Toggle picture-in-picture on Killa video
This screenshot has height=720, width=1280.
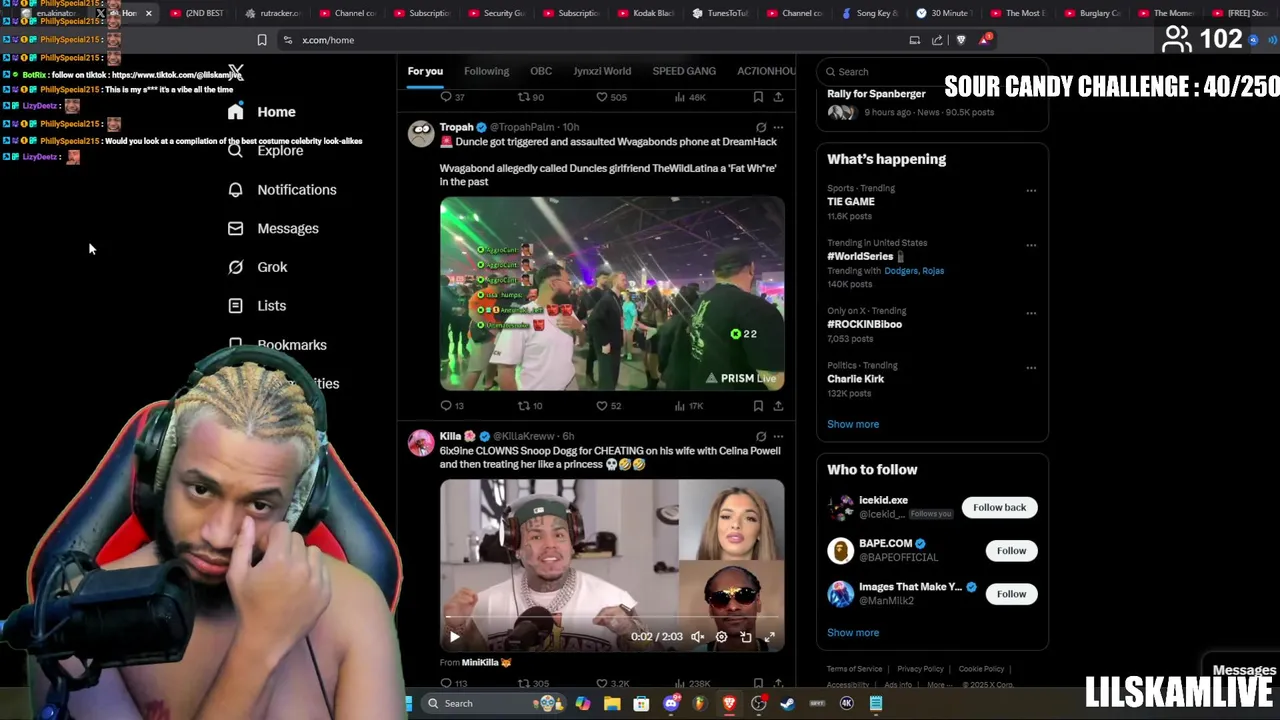pyautogui.click(x=746, y=636)
